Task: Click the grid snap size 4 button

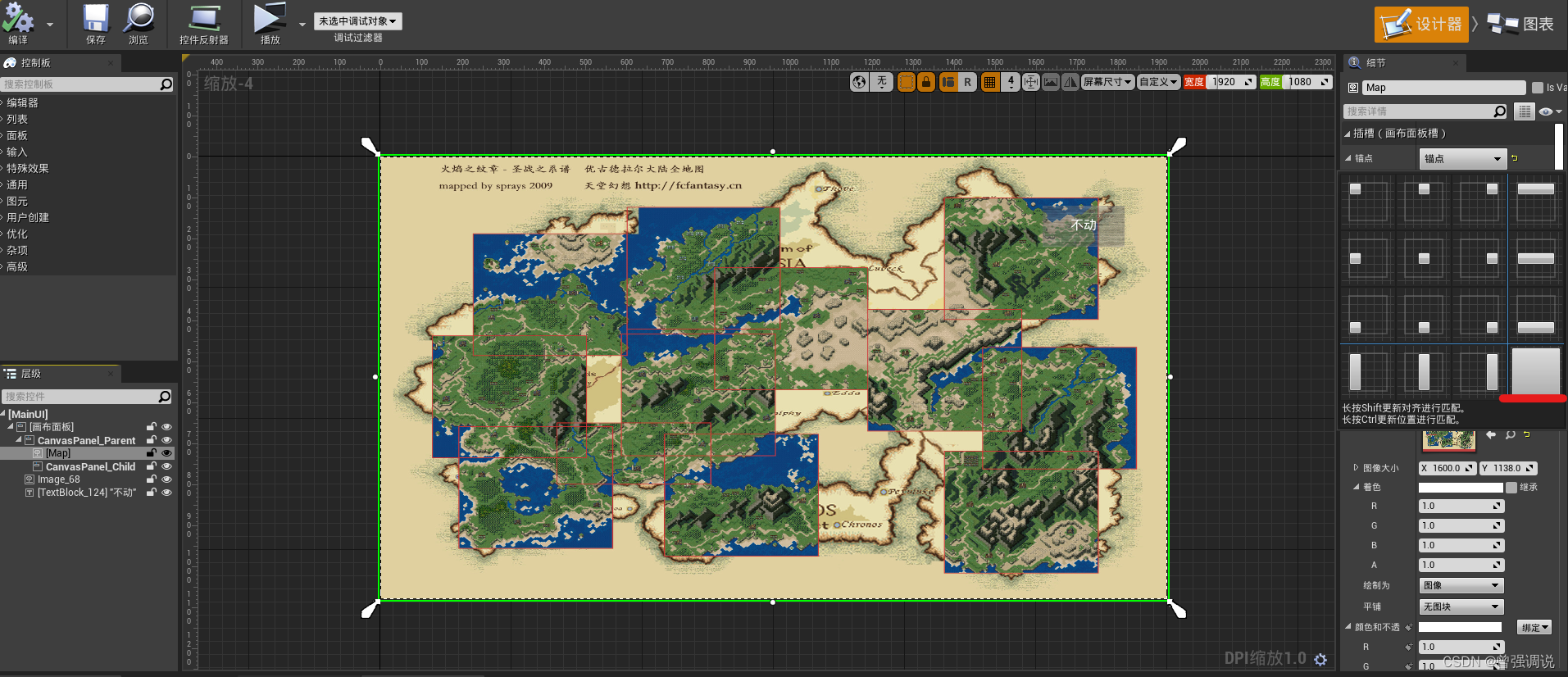Action: click(x=1011, y=82)
